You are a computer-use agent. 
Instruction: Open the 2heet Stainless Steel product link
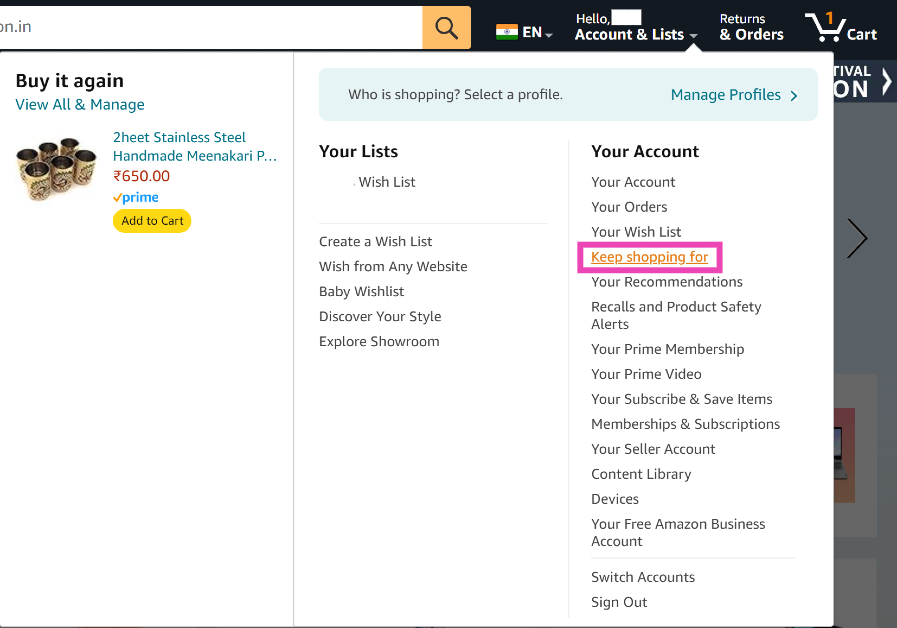coord(194,147)
